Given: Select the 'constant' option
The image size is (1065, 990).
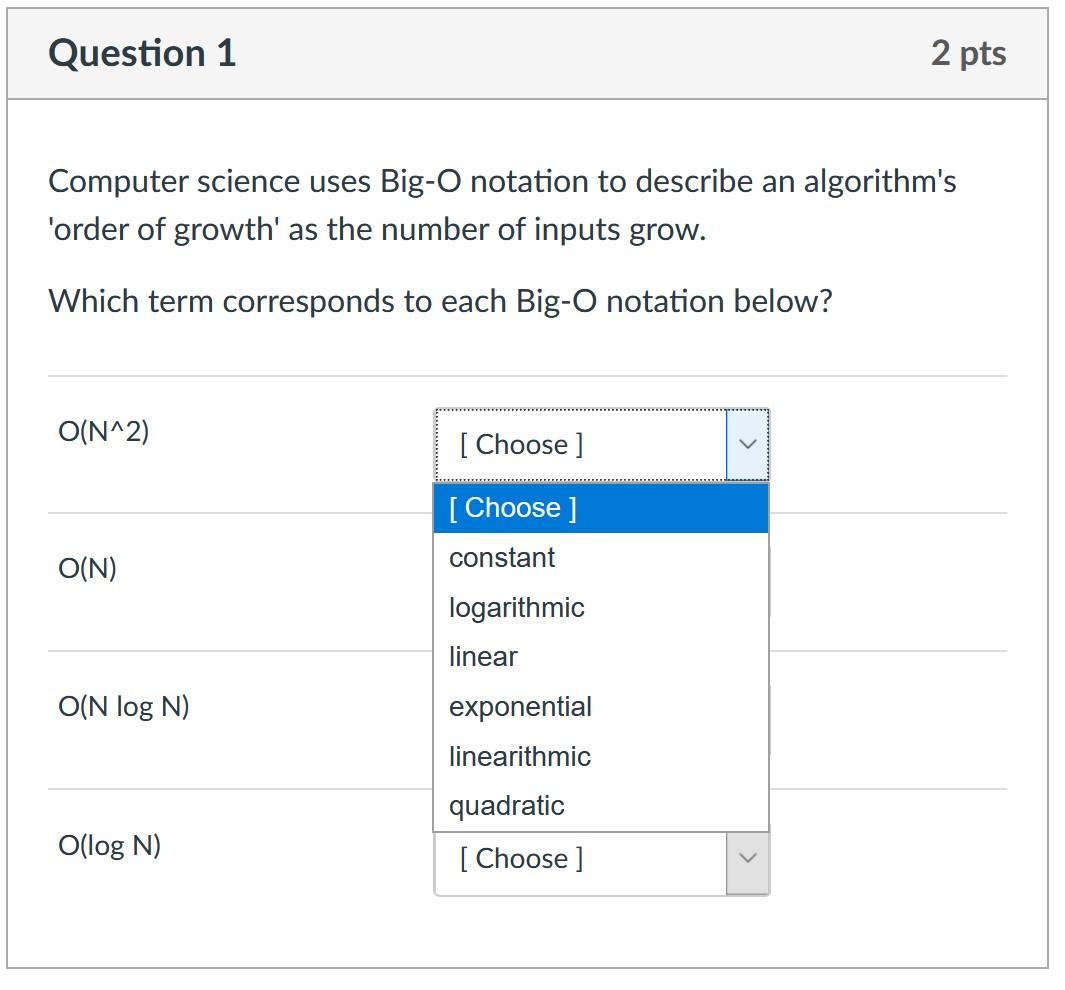Looking at the screenshot, I should 600,557.
